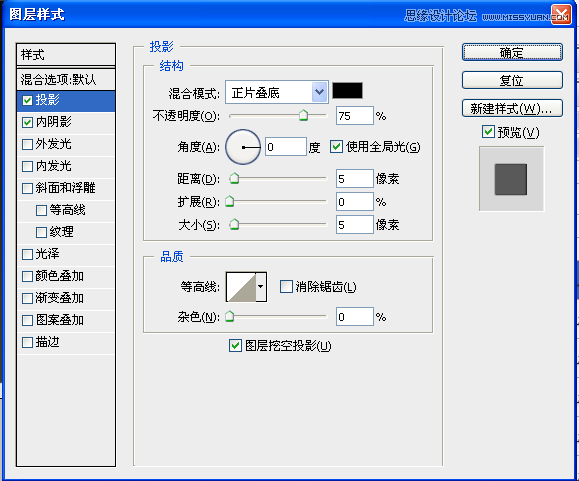Enable the 斜面和浮雕 checkbox
This screenshot has width=579, height=481.
click(27, 188)
